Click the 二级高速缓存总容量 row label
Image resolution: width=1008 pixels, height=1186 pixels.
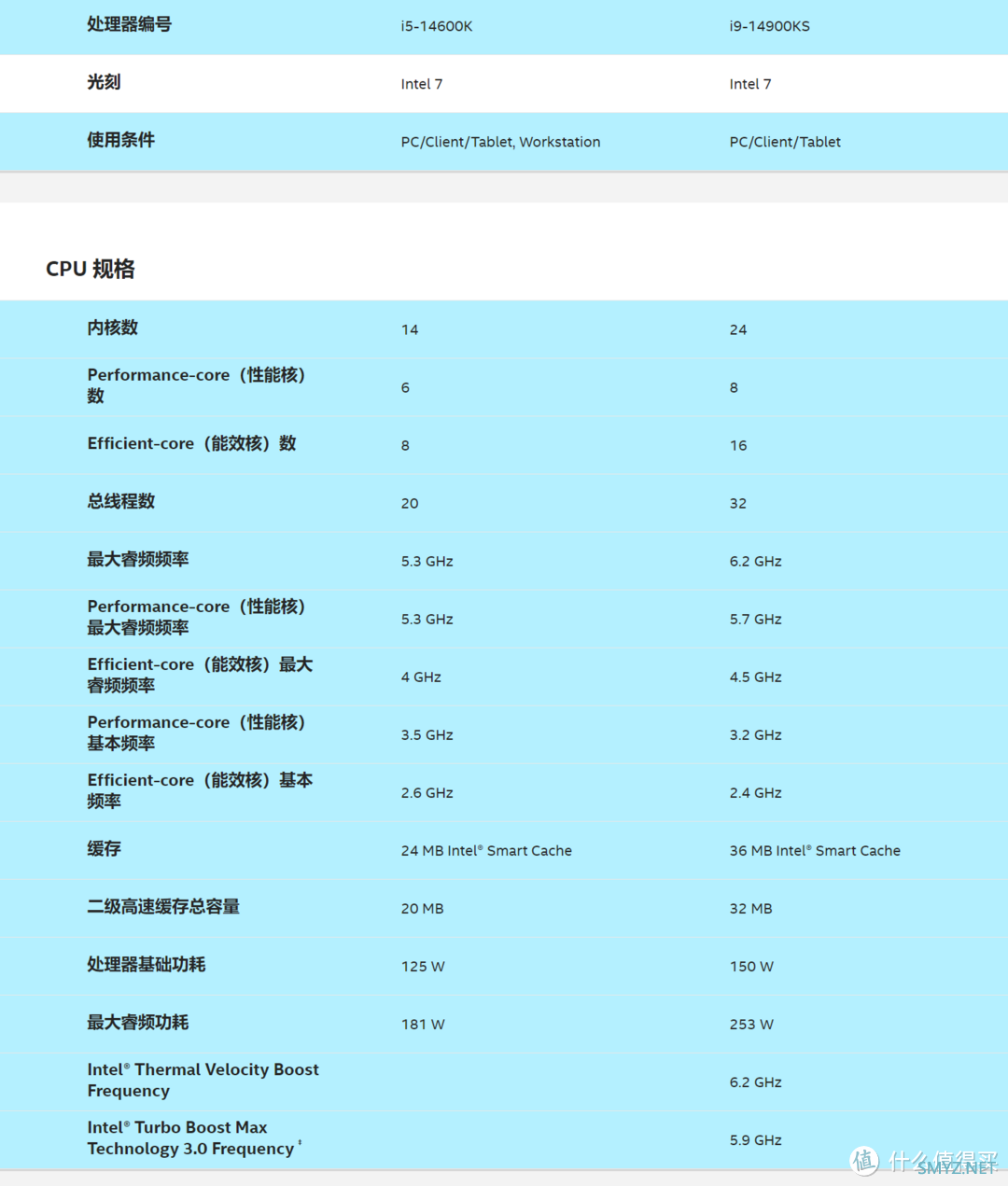tap(163, 906)
